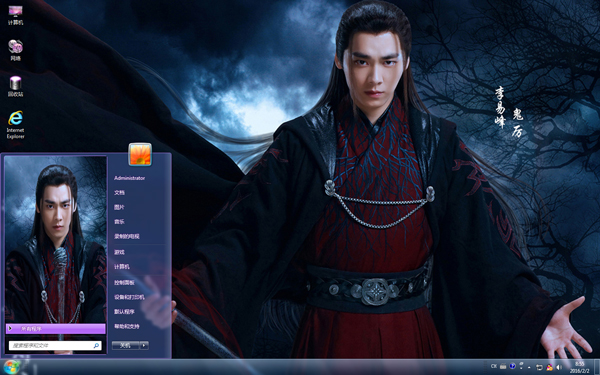The height and width of the screenshot is (375, 600).
Task: Click the orange flower user avatar
Action: (140, 154)
